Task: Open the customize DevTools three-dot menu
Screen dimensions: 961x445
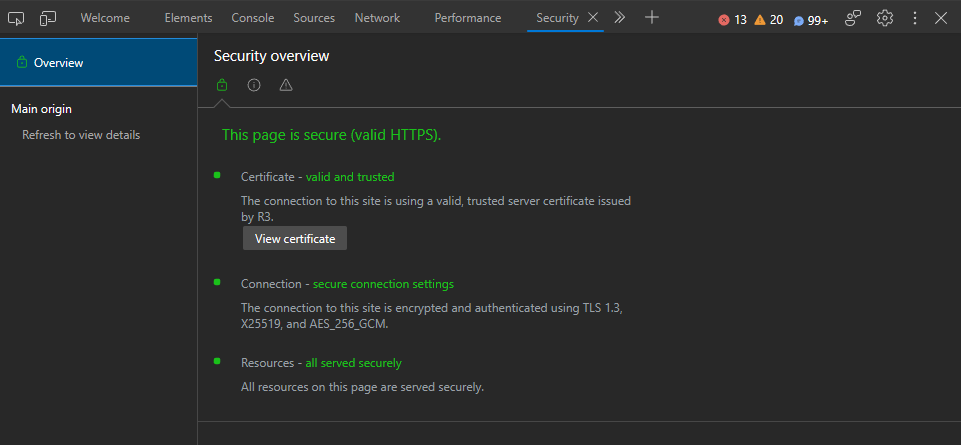Action: click(x=914, y=18)
